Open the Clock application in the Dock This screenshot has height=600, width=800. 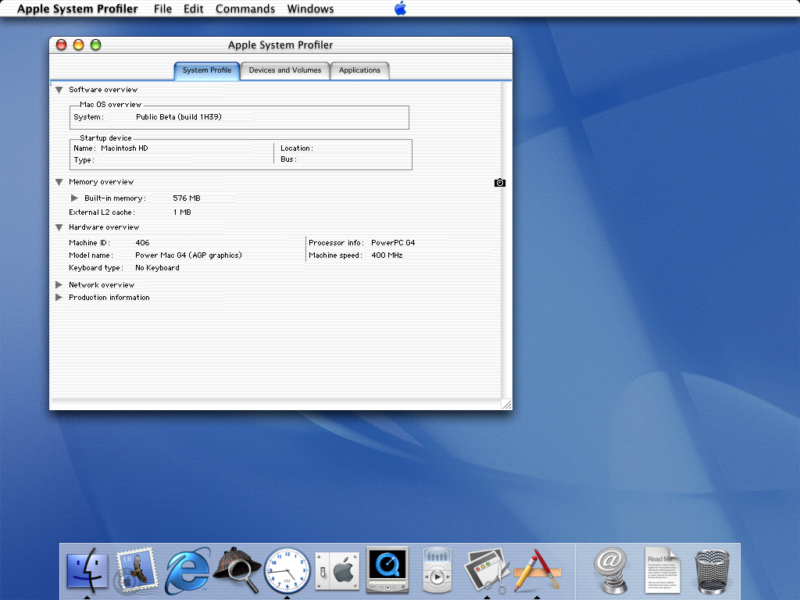click(x=287, y=570)
